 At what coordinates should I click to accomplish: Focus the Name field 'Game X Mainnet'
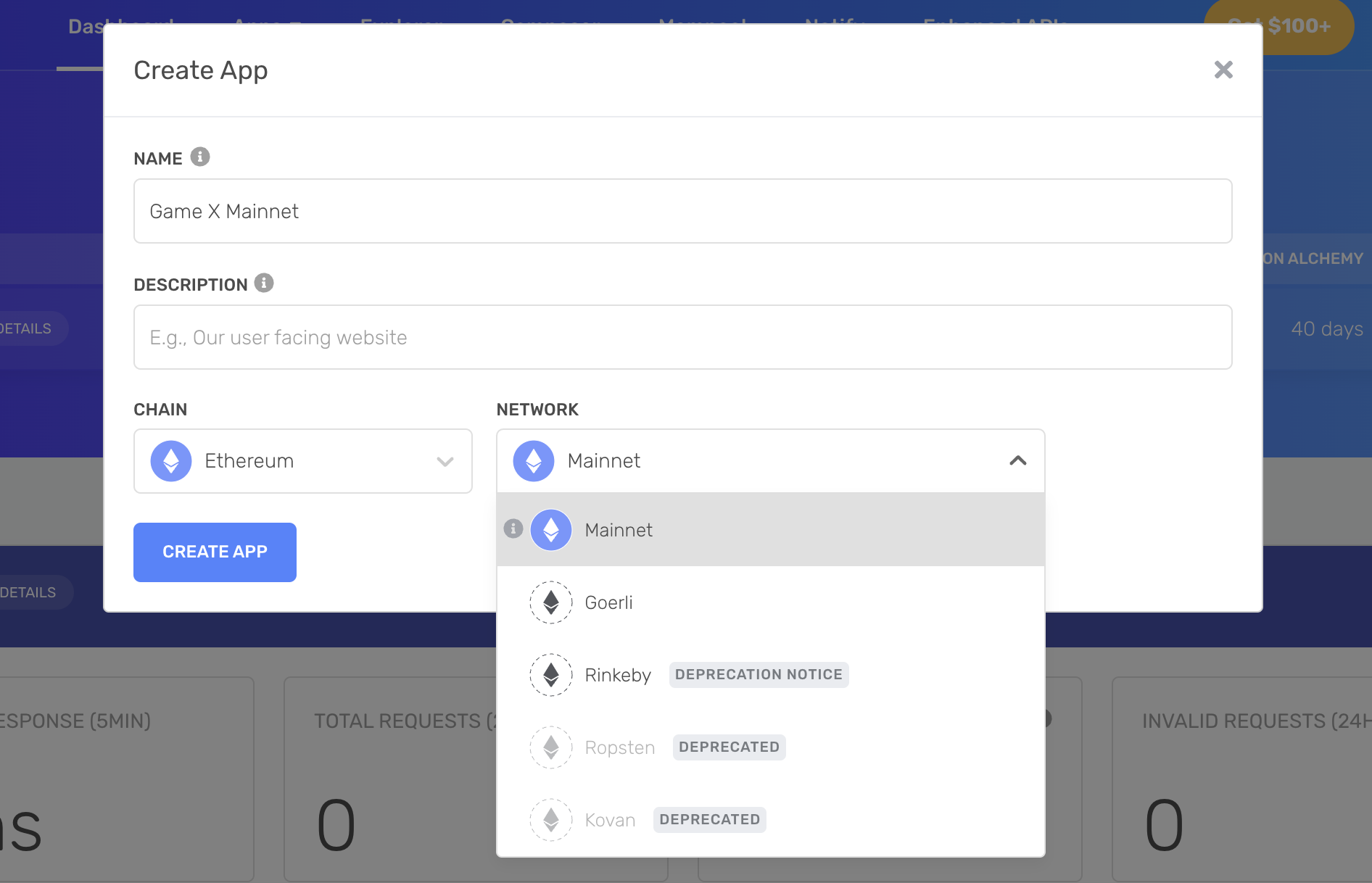(x=682, y=211)
